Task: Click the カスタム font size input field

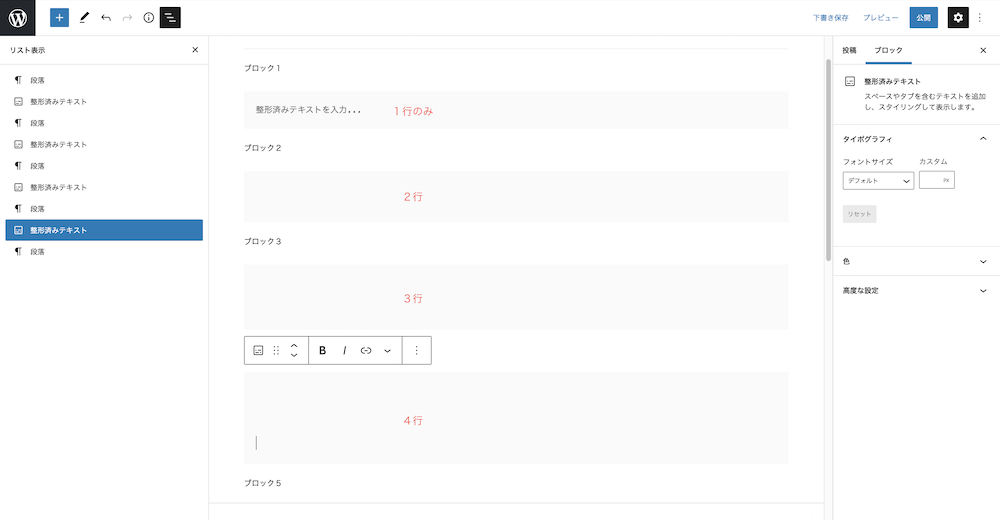Action: coord(936,180)
